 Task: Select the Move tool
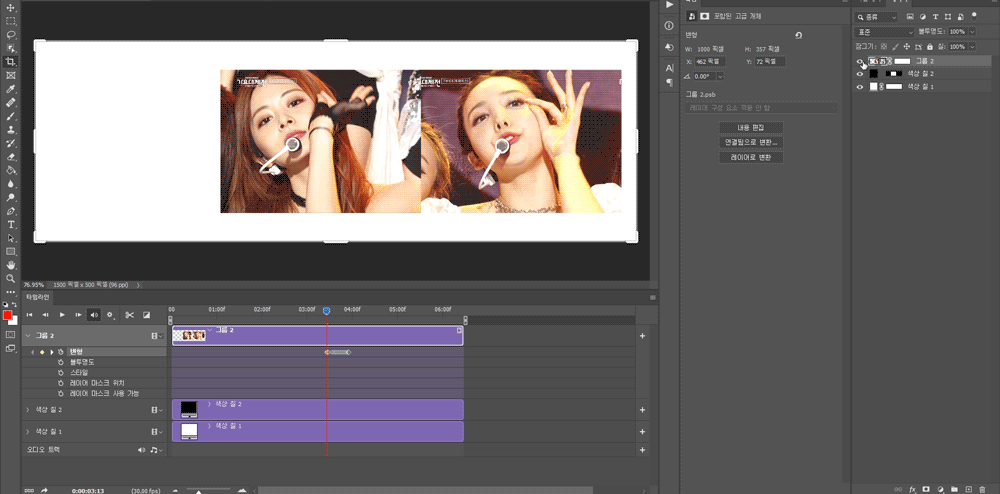(x=11, y=8)
